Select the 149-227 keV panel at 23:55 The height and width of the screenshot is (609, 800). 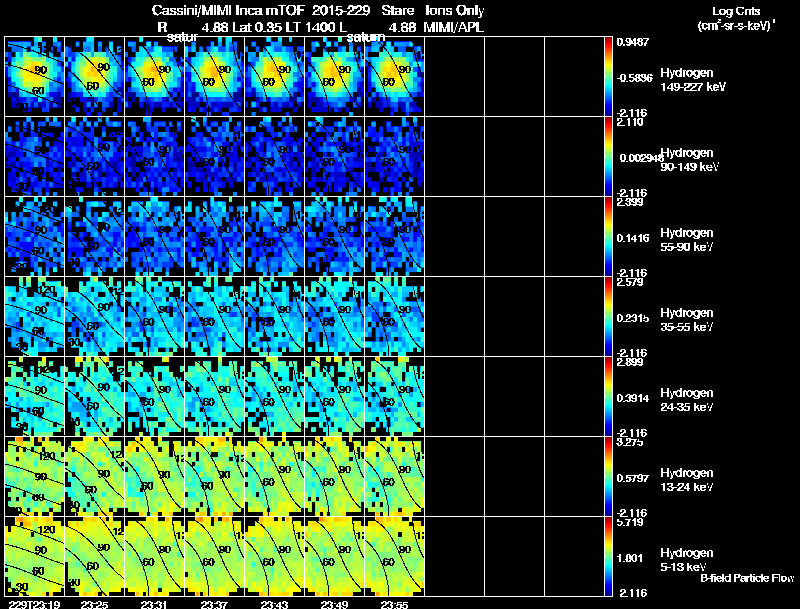pyautogui.click(x=394, y=77)
